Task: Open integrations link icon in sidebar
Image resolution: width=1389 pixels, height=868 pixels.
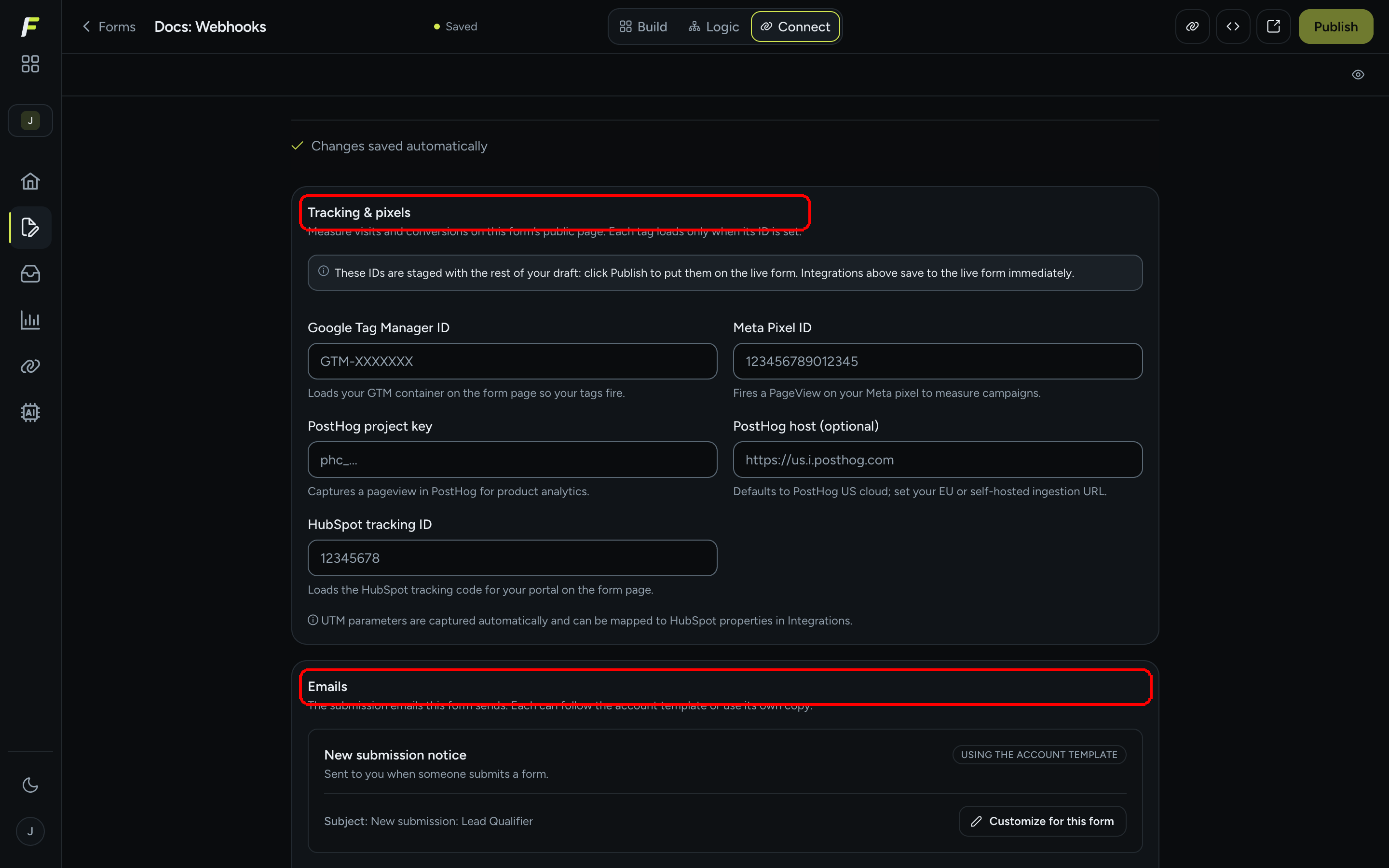Action: click(x=30, y=366)
